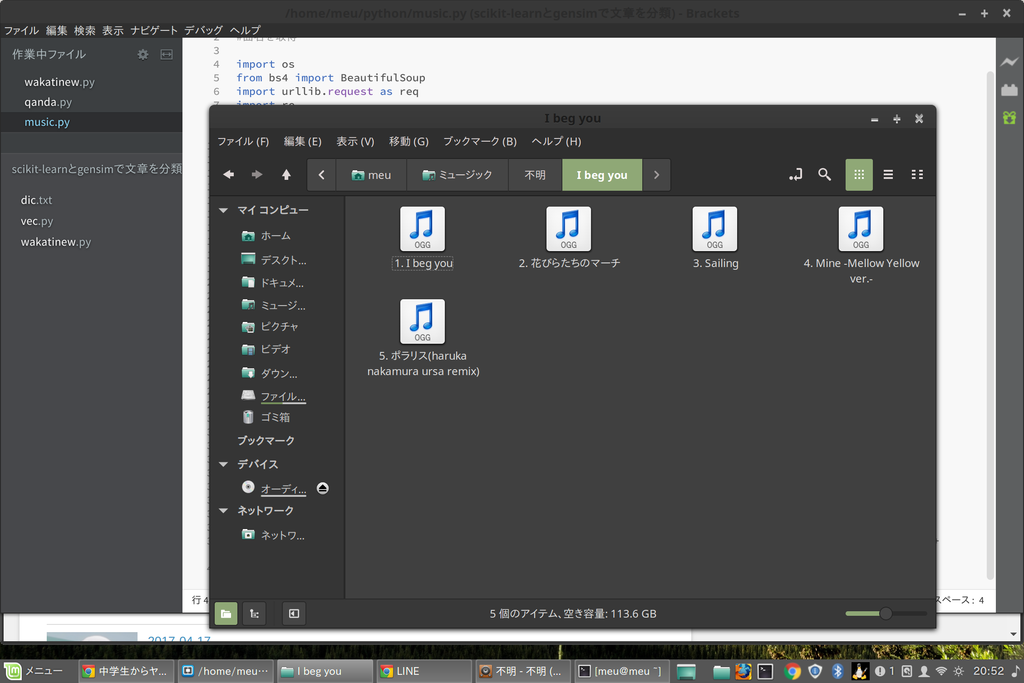Collapse the ネットワーク section

click(222, 510)
